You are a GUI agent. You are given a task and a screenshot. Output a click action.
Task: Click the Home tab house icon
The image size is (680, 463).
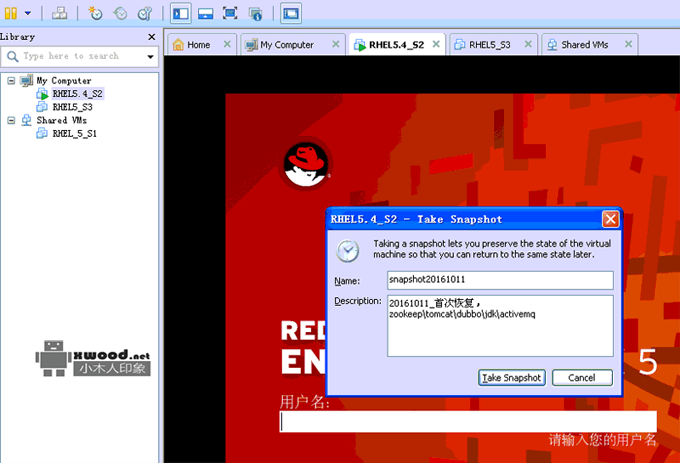(178, 45)
